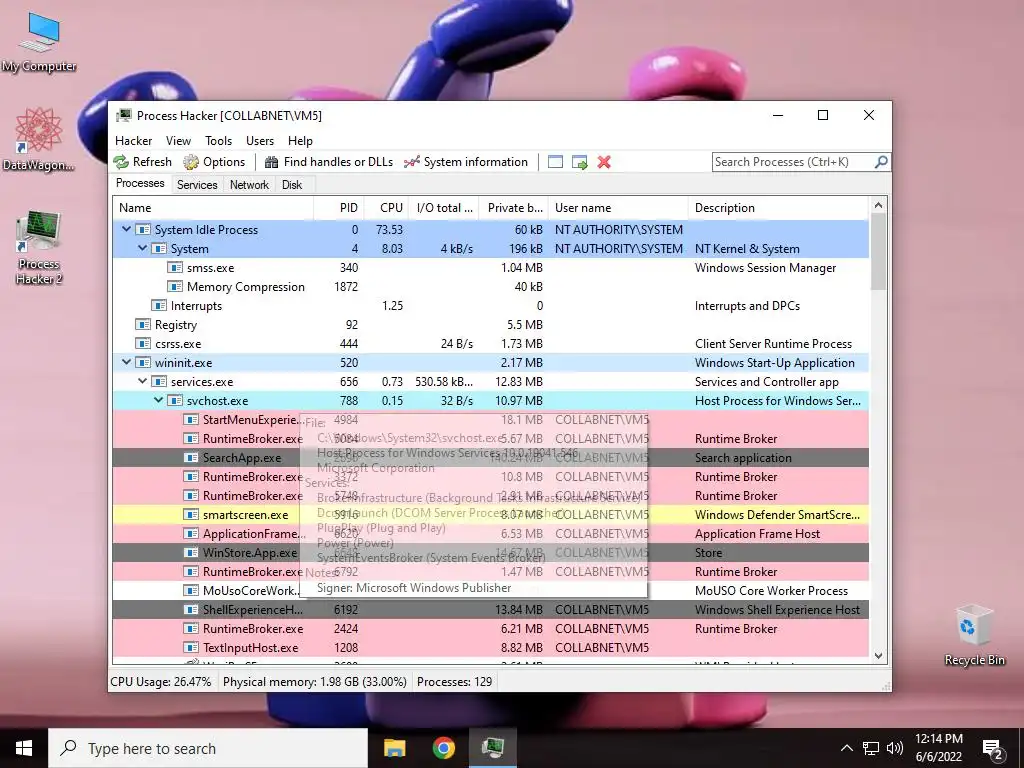Click the find window icon in toolbar
This screenshot has height=768, width=1024.
pos(555,162)
